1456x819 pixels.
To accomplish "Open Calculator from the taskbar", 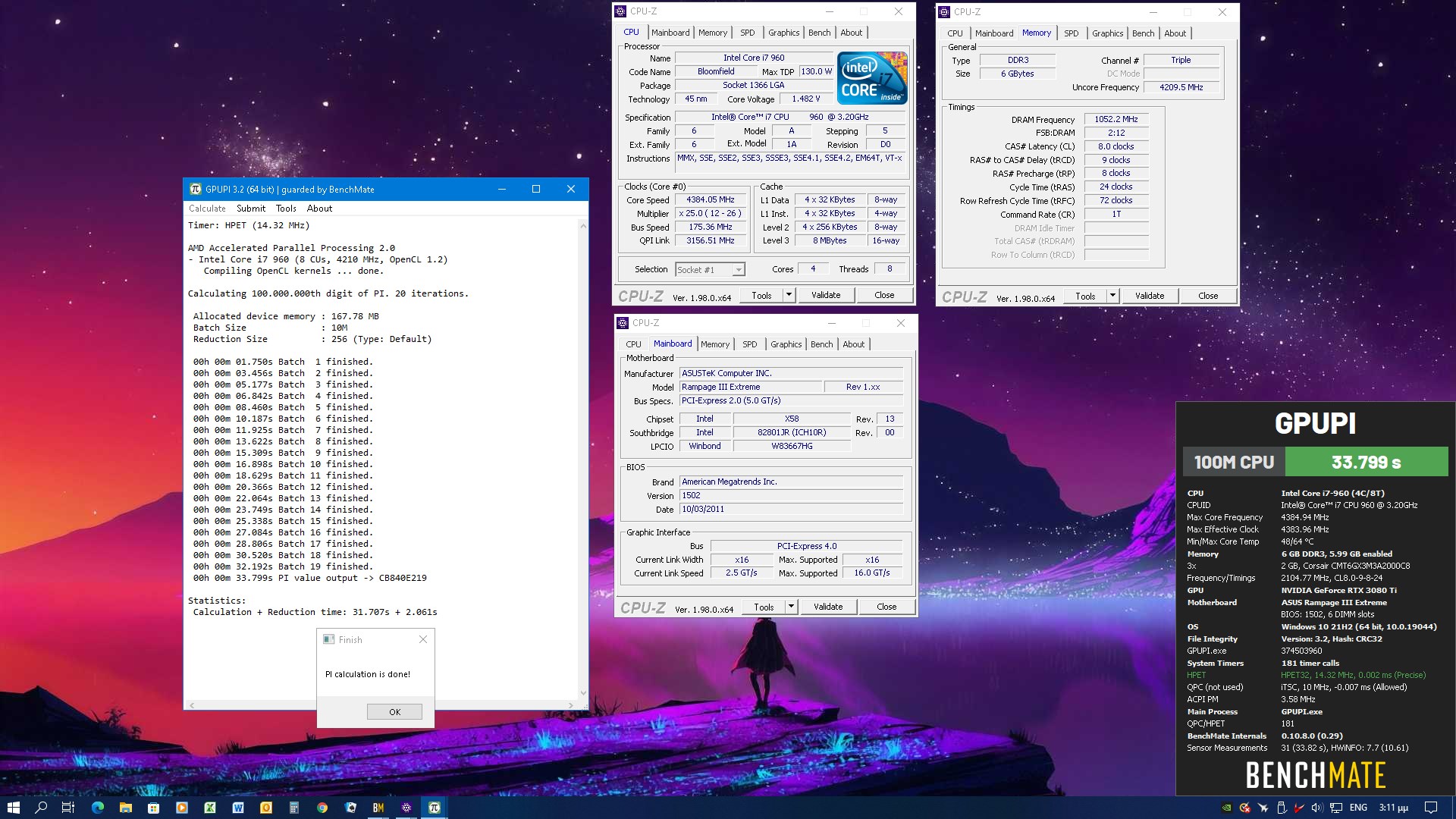I will (293, 808).
